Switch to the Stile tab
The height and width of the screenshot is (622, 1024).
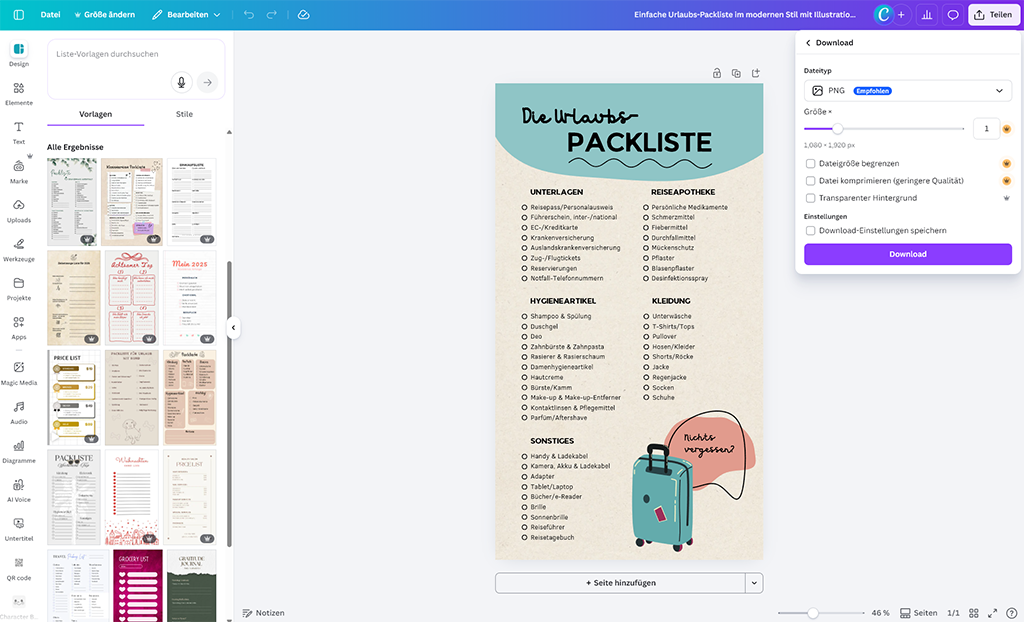pyautogui.click(x=184, y=114)
